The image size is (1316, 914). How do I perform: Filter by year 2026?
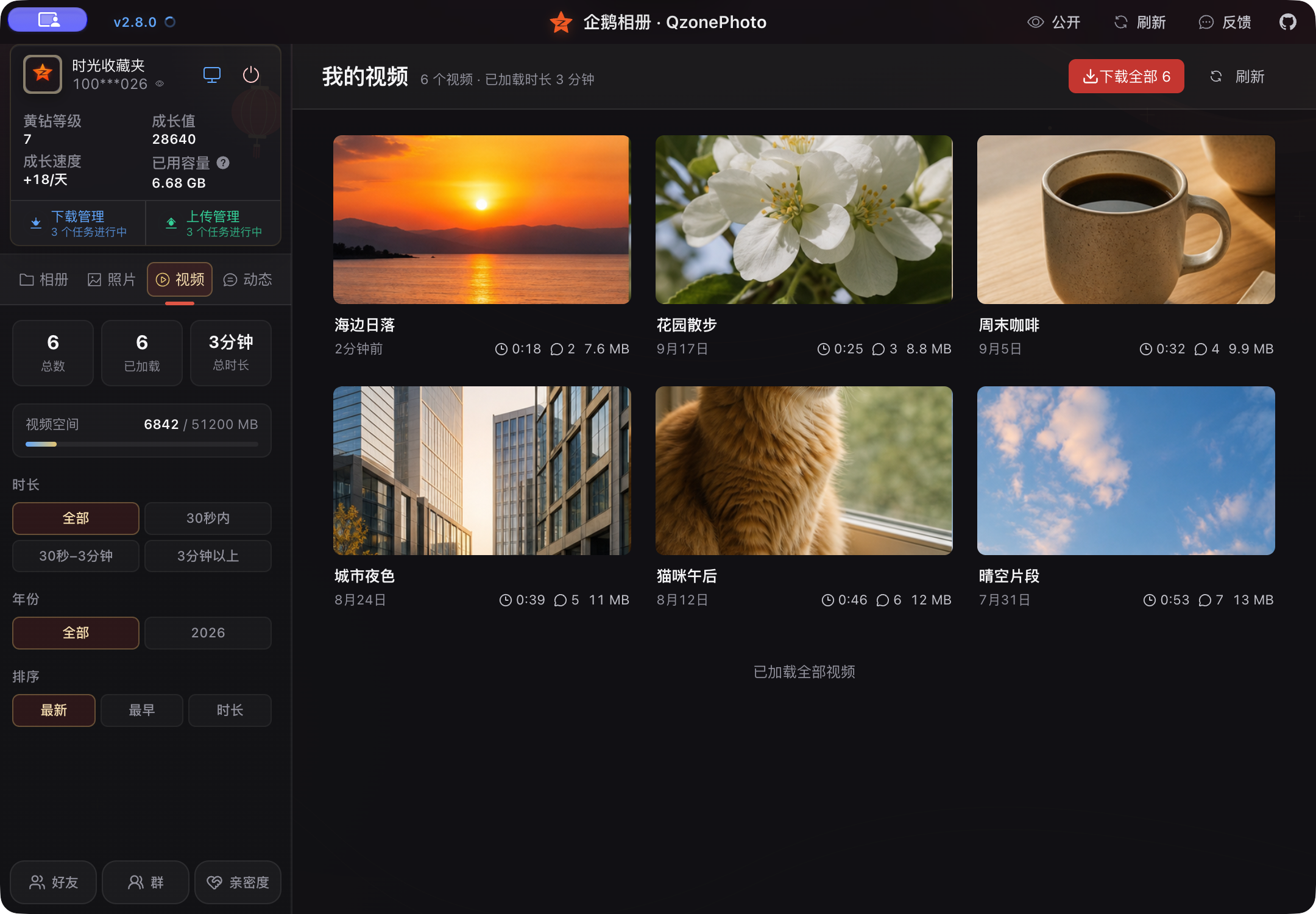tap(208, 633)
